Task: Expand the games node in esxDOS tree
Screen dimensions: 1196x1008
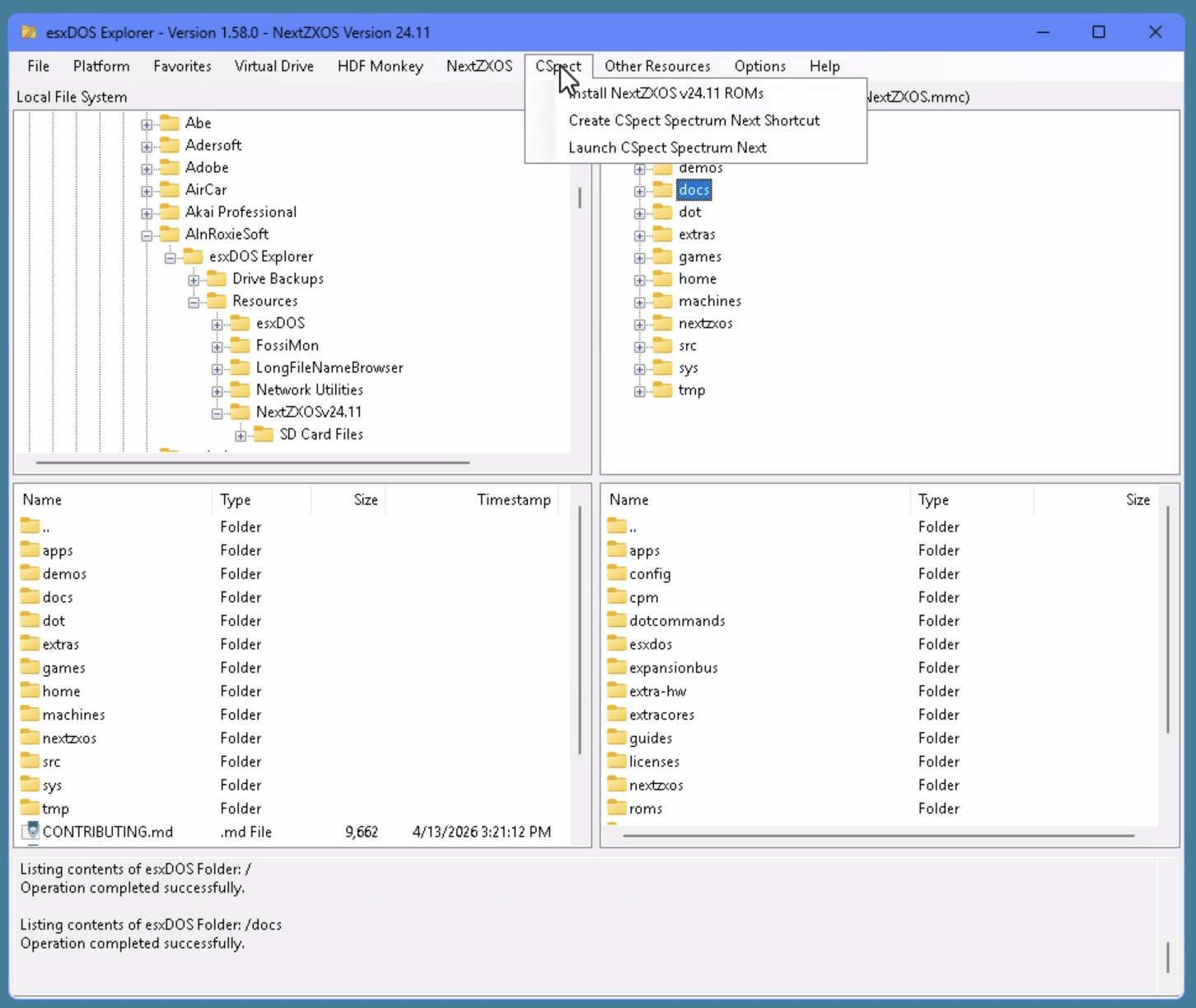Action: click(x=640, y=258)
